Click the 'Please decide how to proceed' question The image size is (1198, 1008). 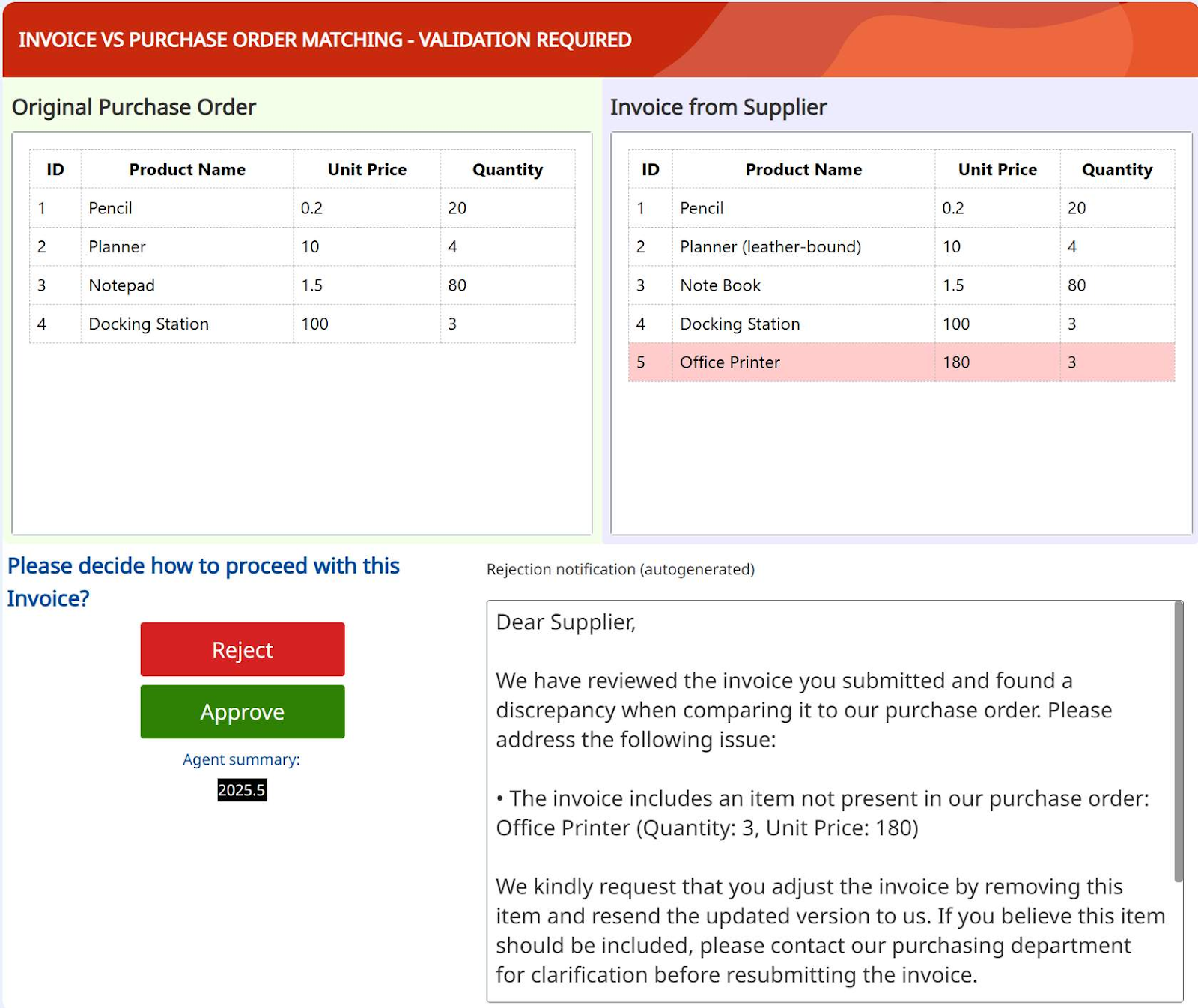(x=204, y=582)
